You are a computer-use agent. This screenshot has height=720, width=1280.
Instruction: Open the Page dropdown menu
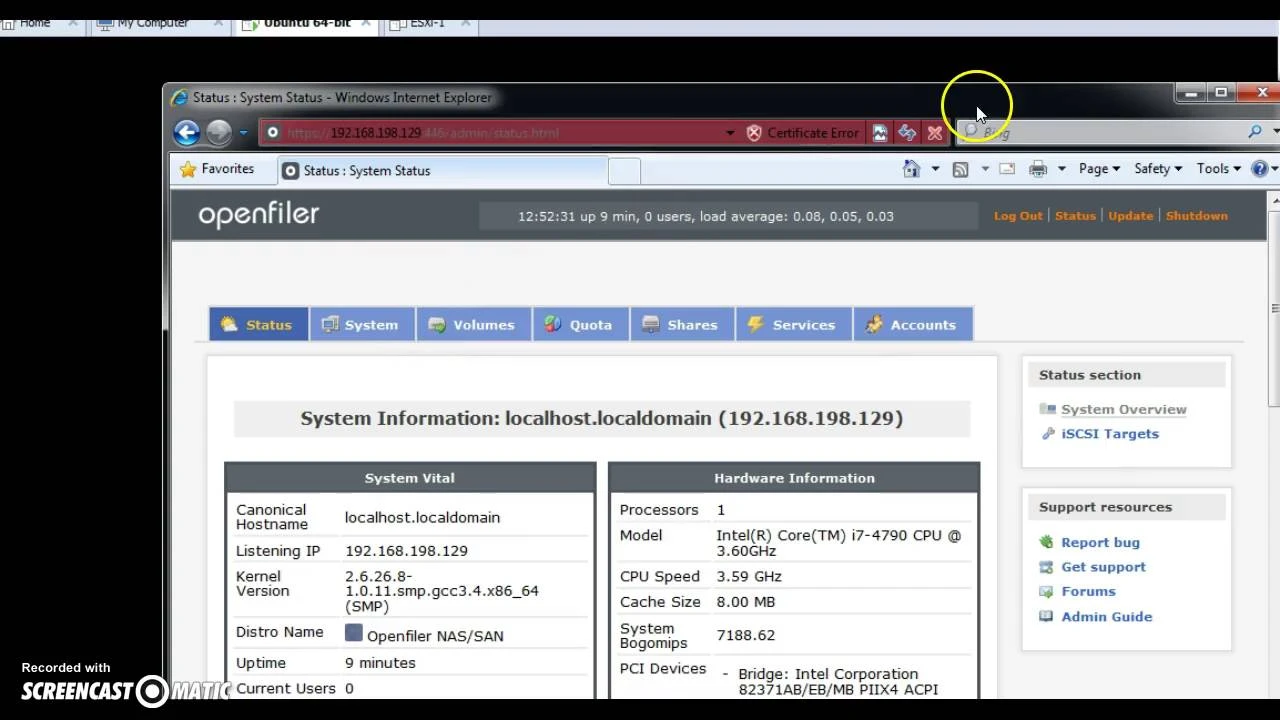point(1099,169)
